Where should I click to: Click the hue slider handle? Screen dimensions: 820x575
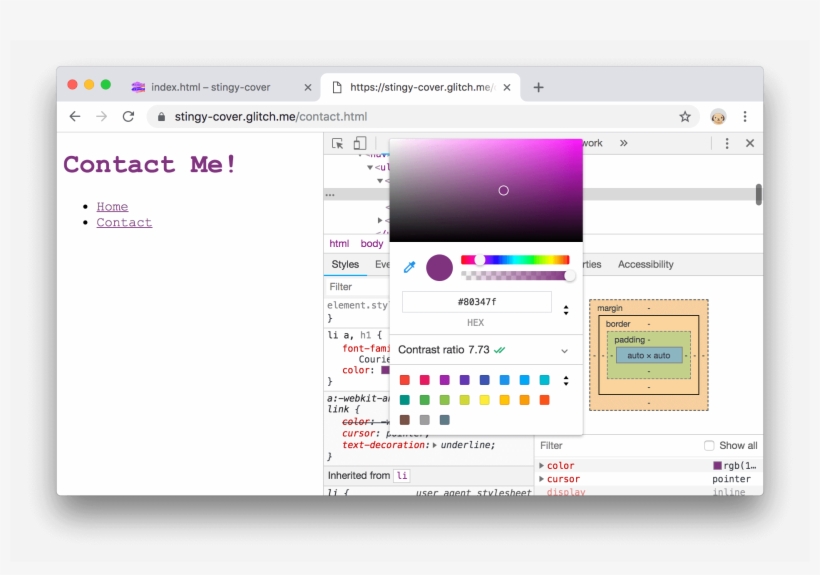[480, 260]
